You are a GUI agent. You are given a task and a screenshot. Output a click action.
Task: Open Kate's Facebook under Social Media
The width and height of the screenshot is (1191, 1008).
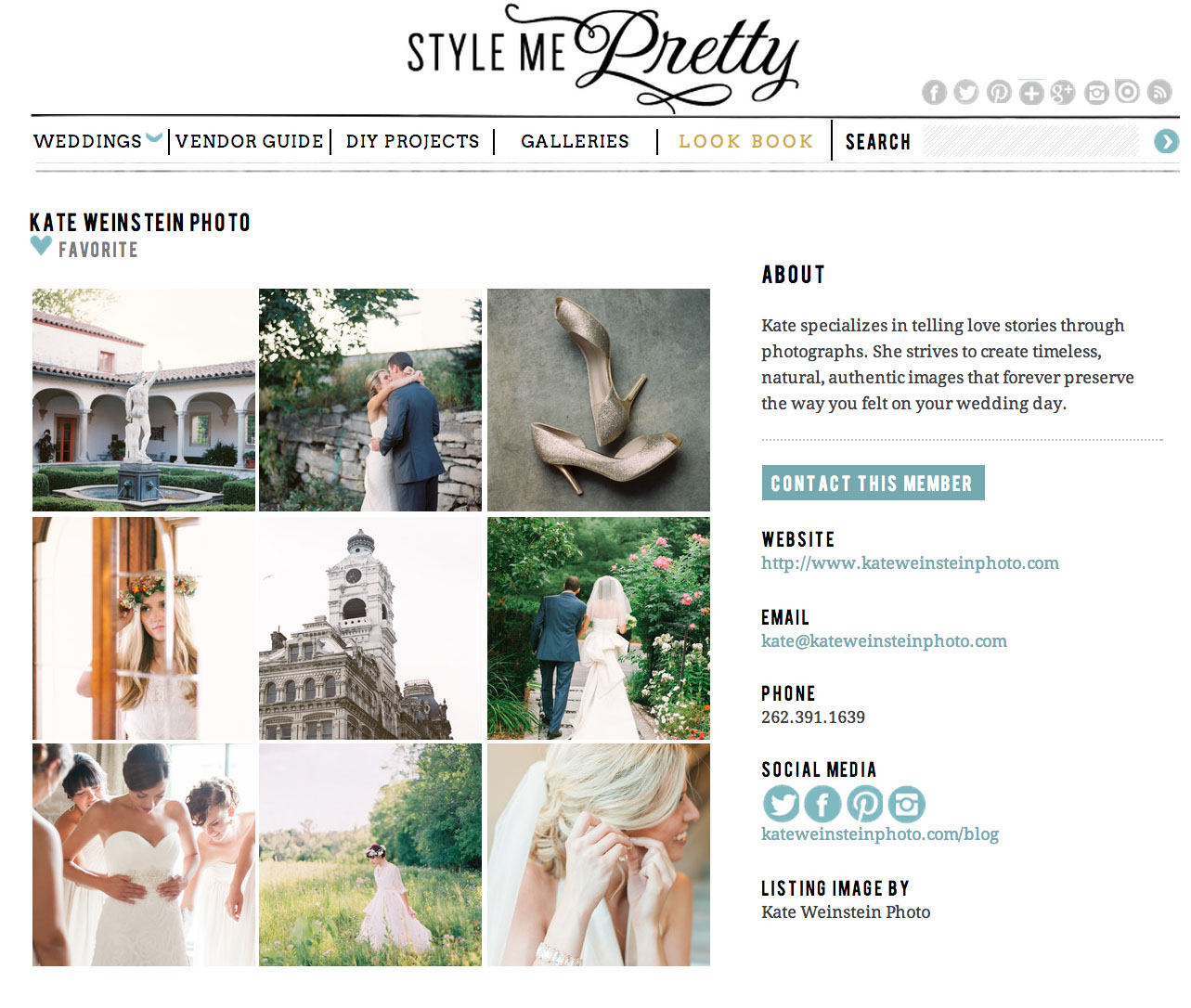(822, 804)
